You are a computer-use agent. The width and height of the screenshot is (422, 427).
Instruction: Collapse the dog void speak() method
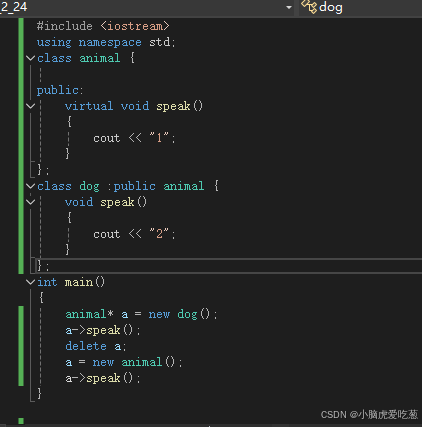[x=31, y=202]
